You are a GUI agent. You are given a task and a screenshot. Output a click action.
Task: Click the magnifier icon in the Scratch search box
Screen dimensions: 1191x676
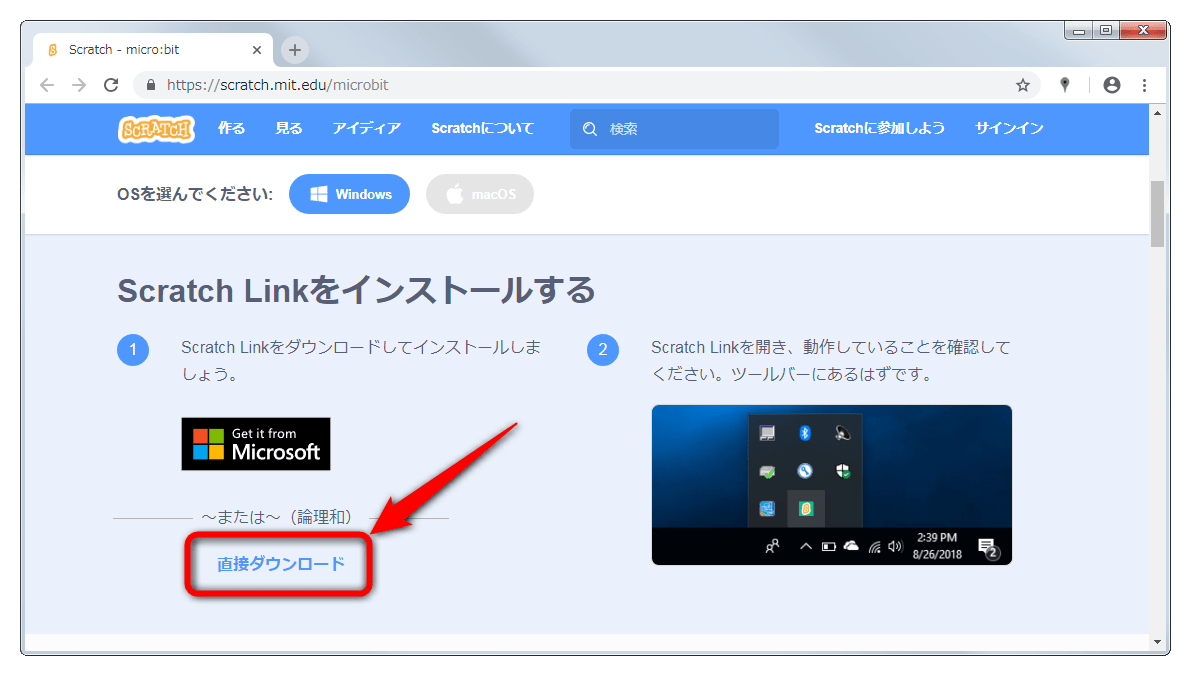coord(590,129)
